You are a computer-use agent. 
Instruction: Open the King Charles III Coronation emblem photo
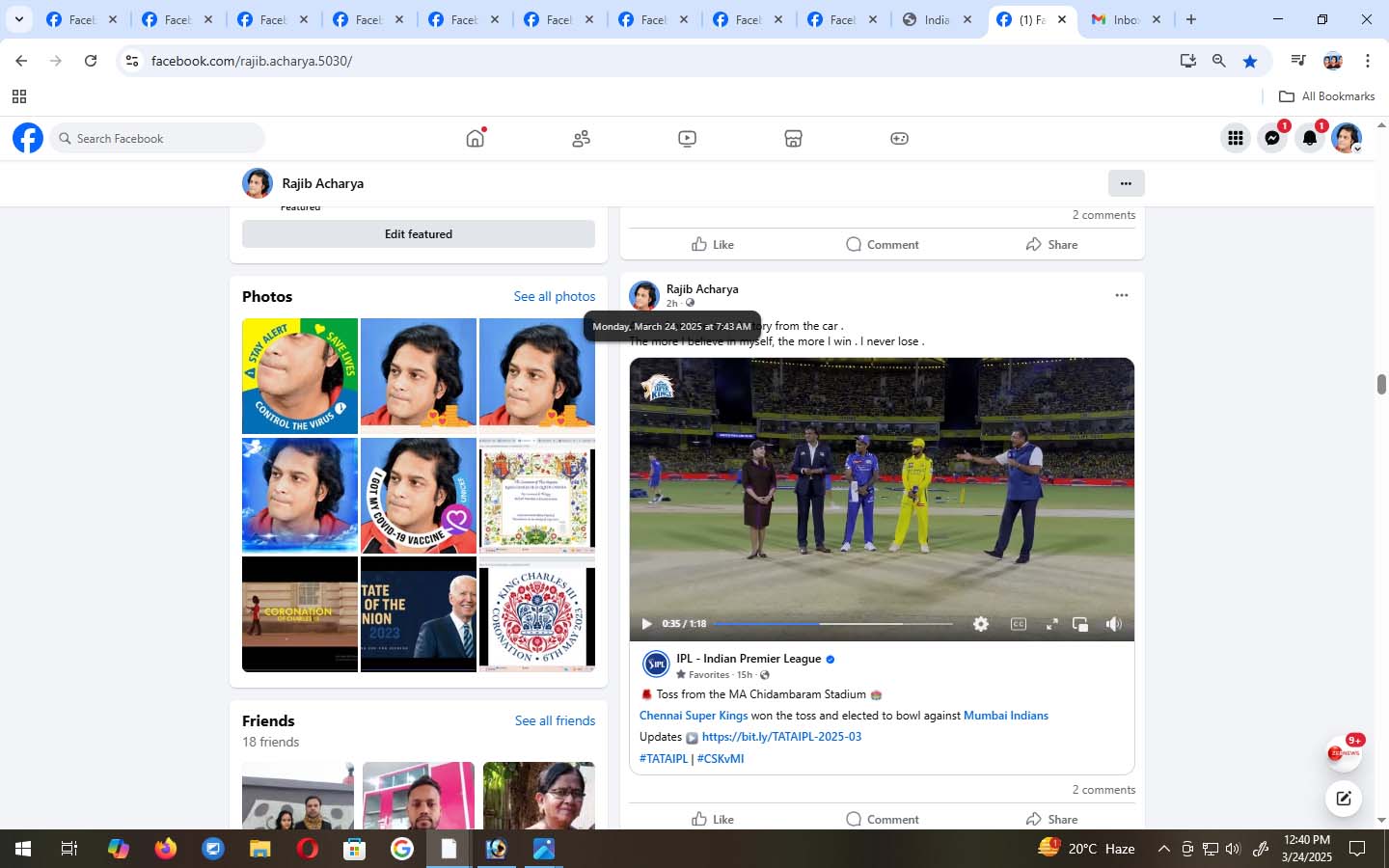[x=537, y=614]
